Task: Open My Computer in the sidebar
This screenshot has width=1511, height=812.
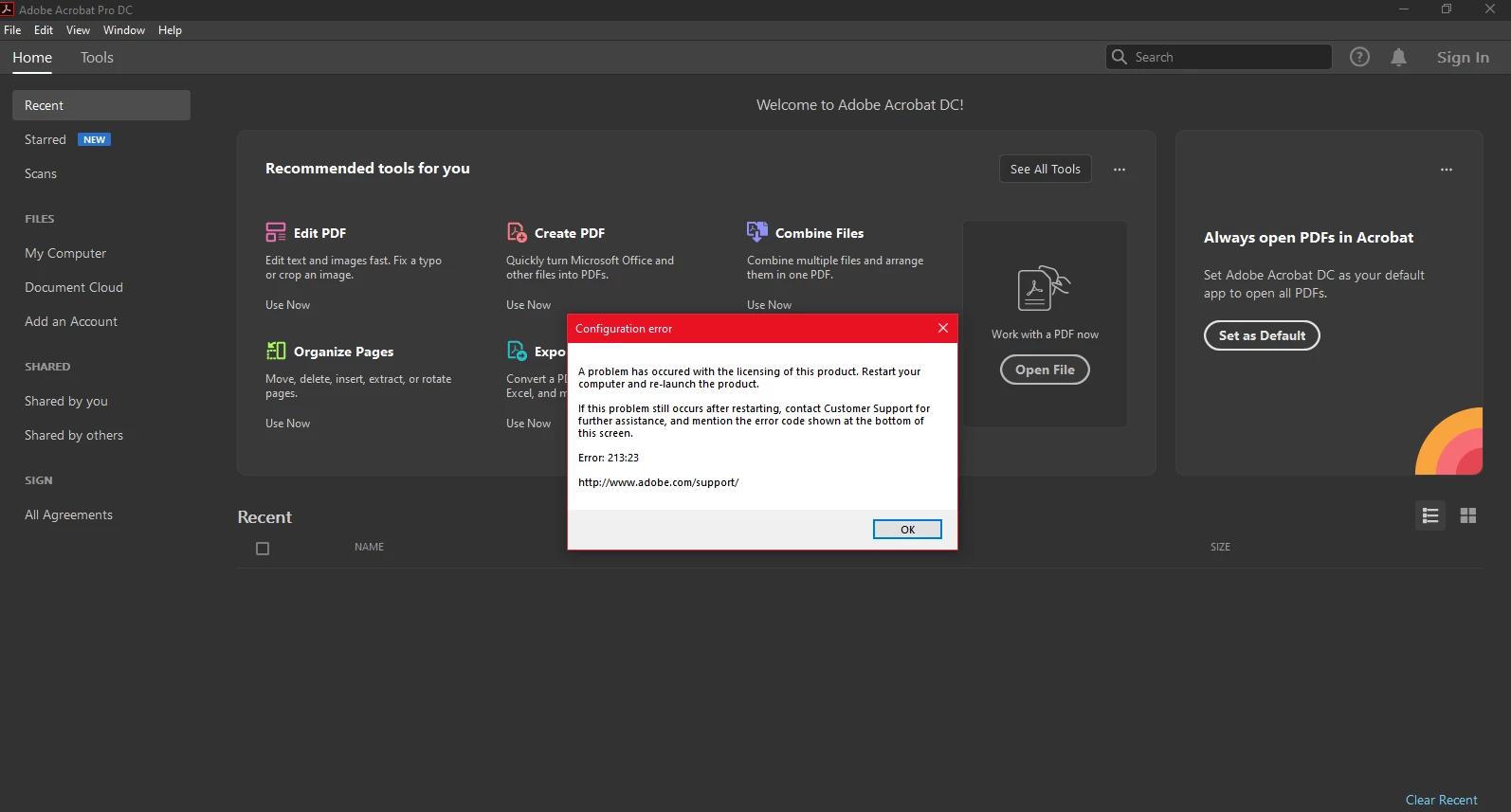Action: (x=65, y=253)
